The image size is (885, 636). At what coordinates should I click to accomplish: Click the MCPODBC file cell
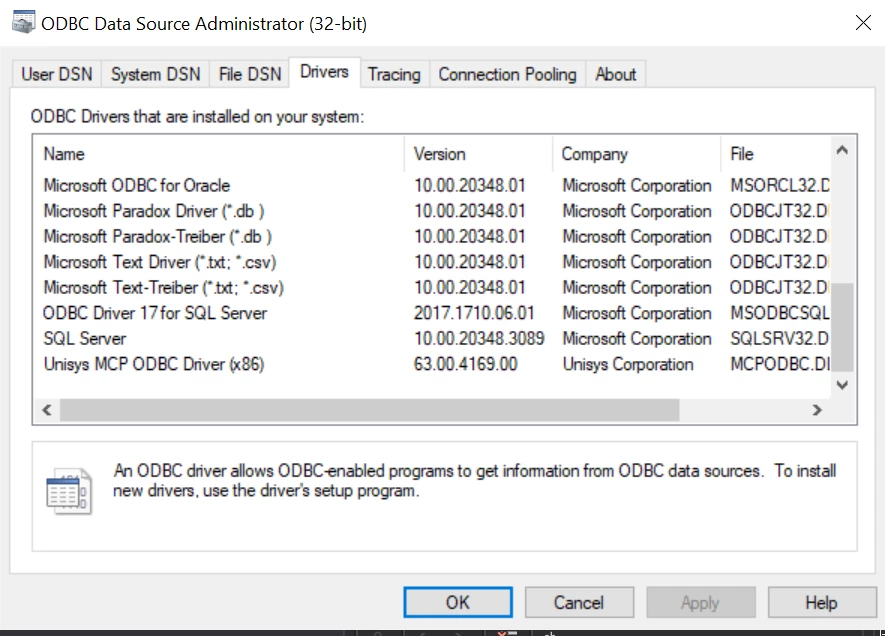click(779, 364)
